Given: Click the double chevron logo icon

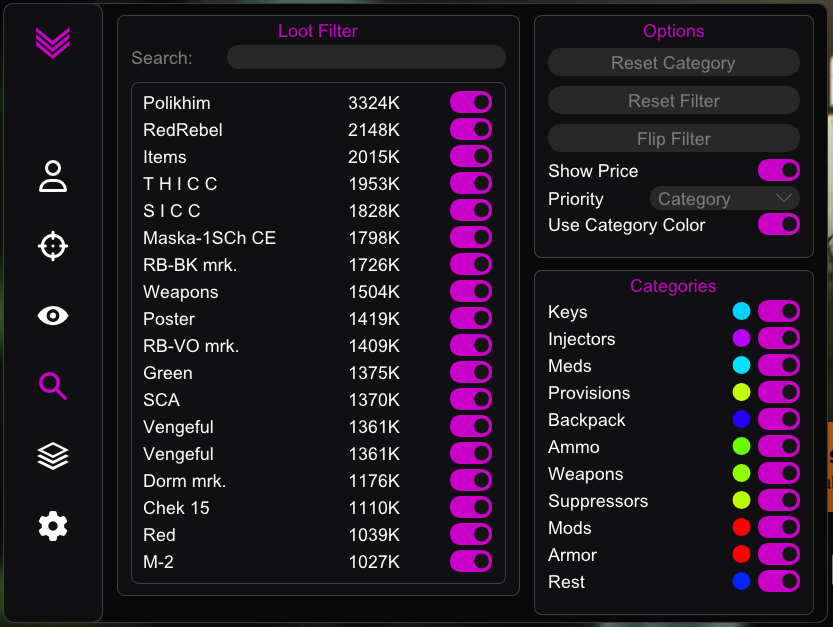Looking at the screenshot, I should (54, 42).
